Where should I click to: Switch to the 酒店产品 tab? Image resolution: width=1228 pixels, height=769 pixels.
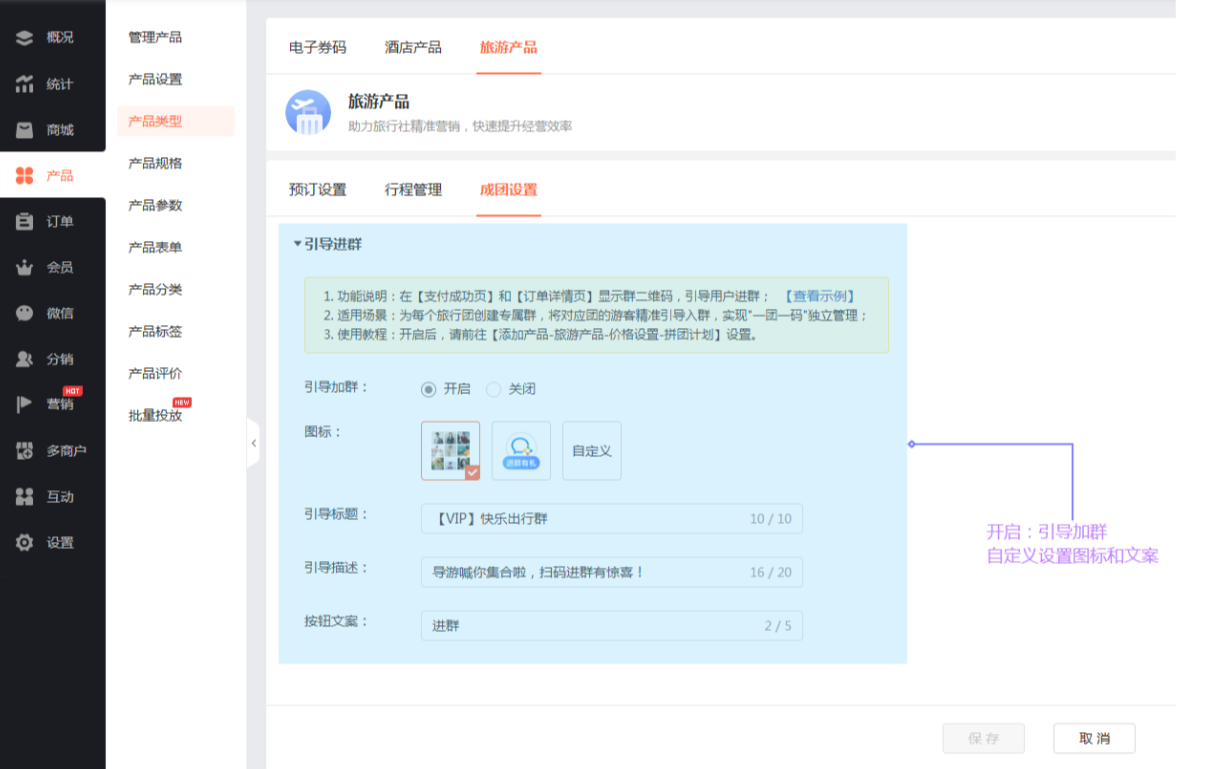coord(413,47)
